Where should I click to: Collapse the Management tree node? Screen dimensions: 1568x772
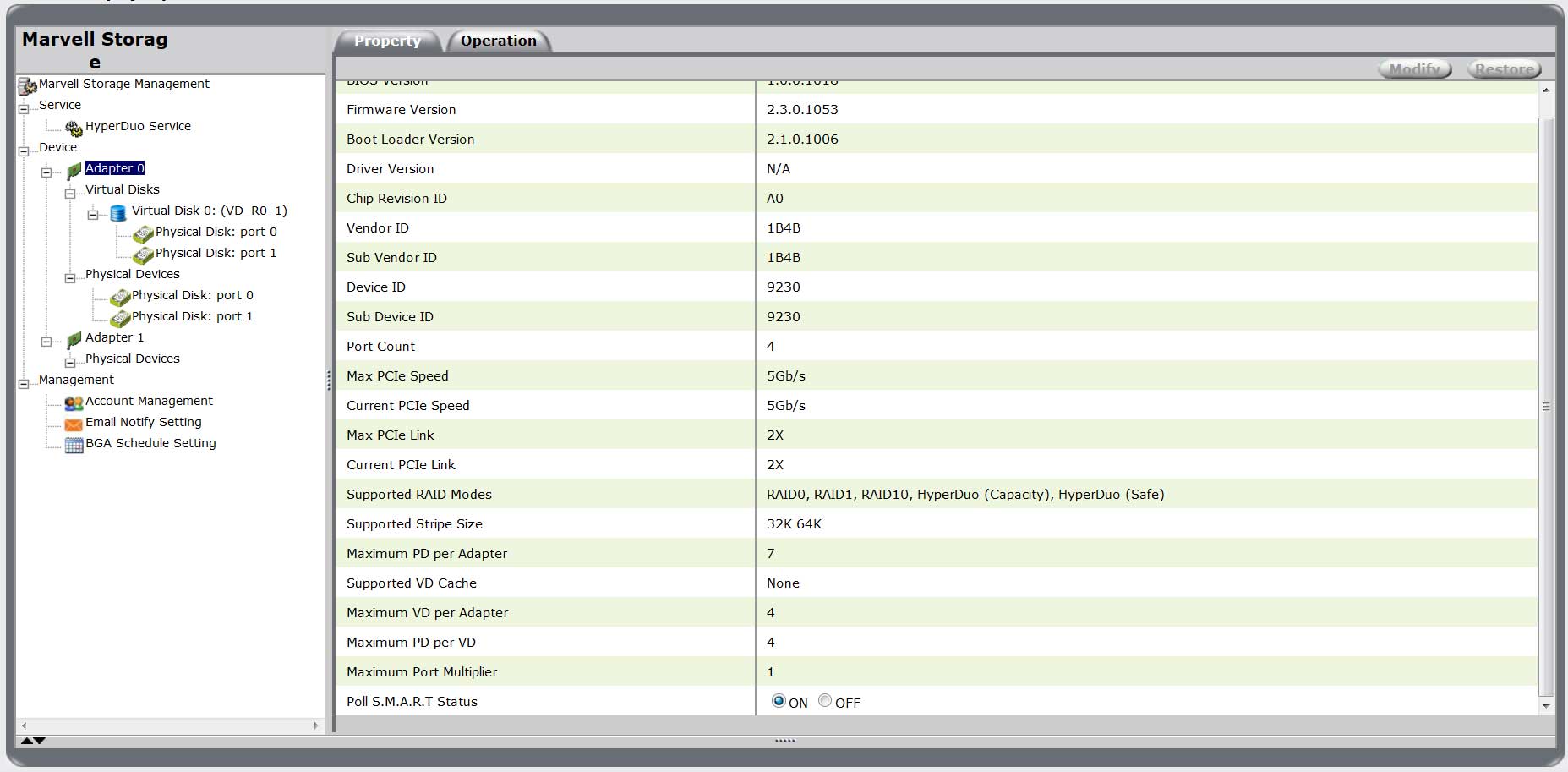coord(24,384)
